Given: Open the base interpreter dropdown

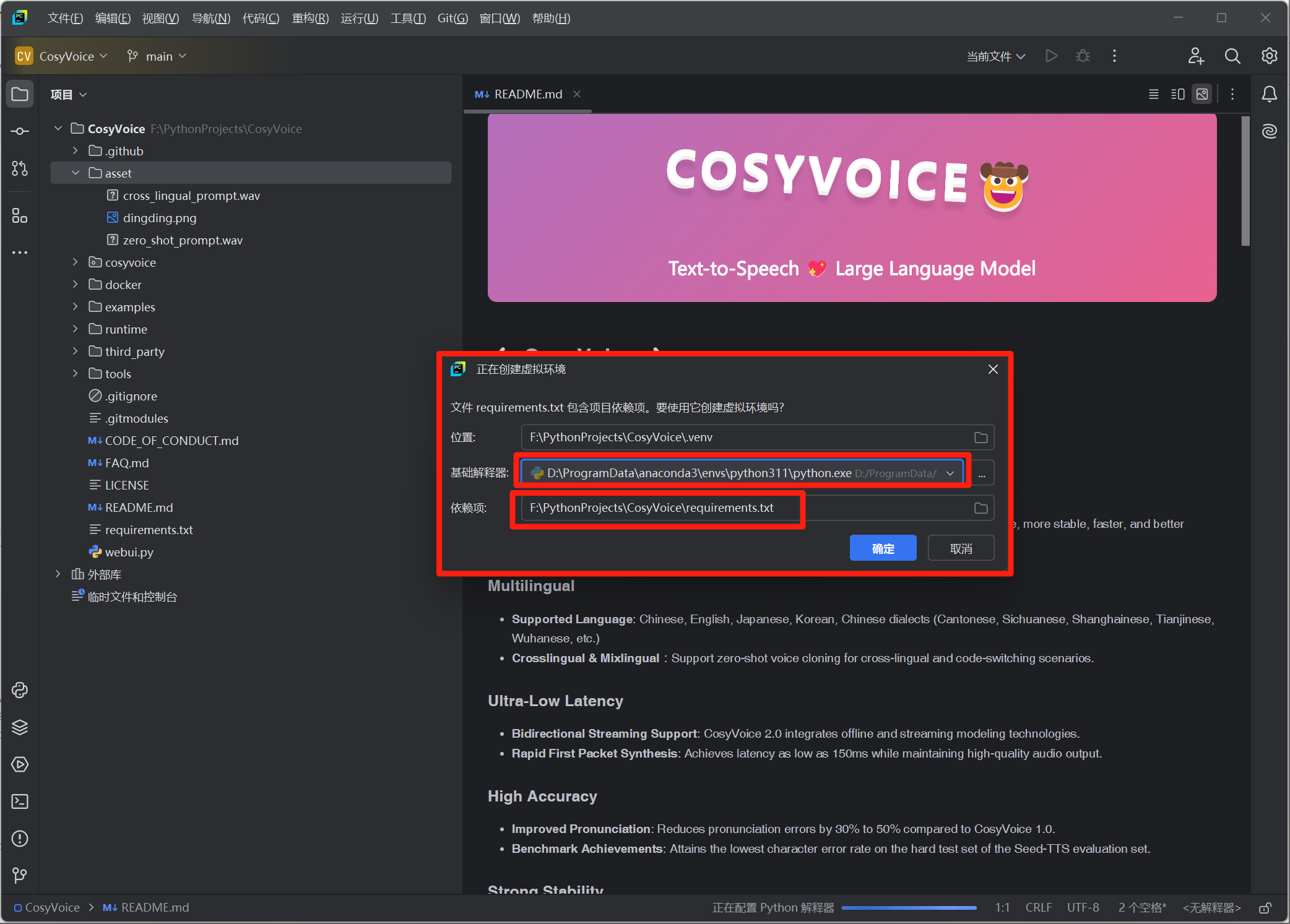Looking at the screenshot, I should 950,473.
